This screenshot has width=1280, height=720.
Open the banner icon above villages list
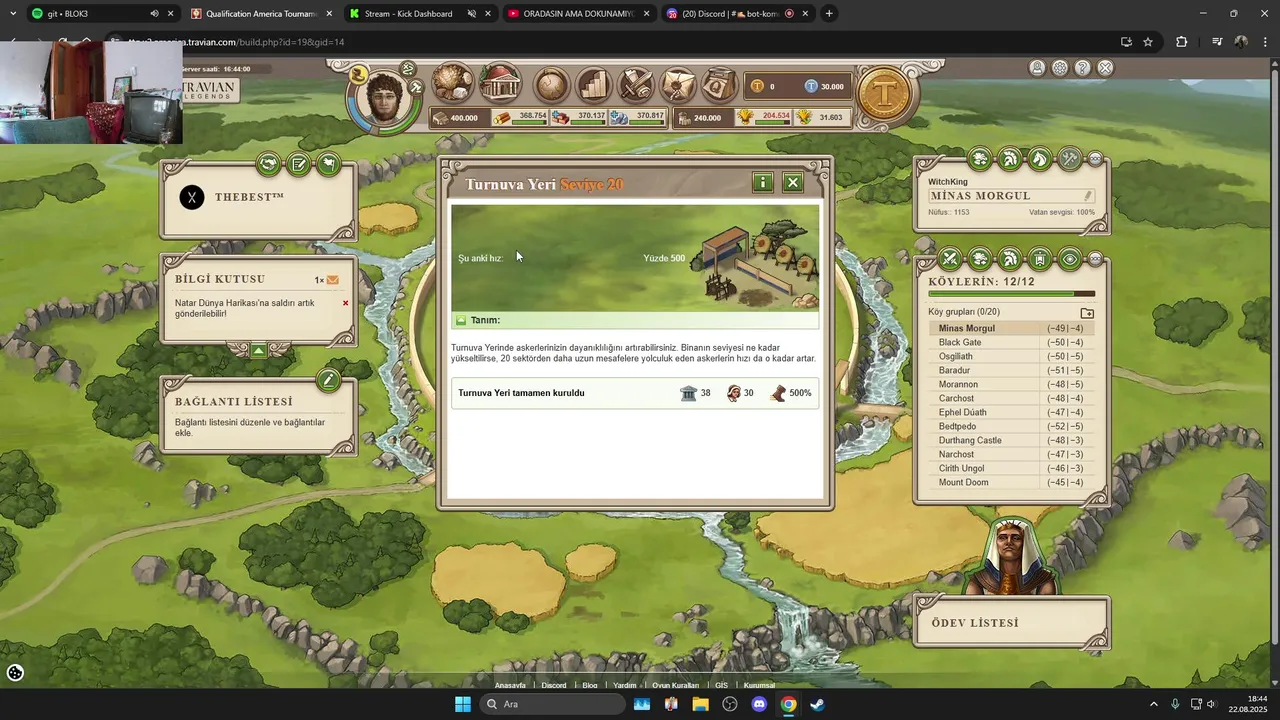[x=1040, y=259]
